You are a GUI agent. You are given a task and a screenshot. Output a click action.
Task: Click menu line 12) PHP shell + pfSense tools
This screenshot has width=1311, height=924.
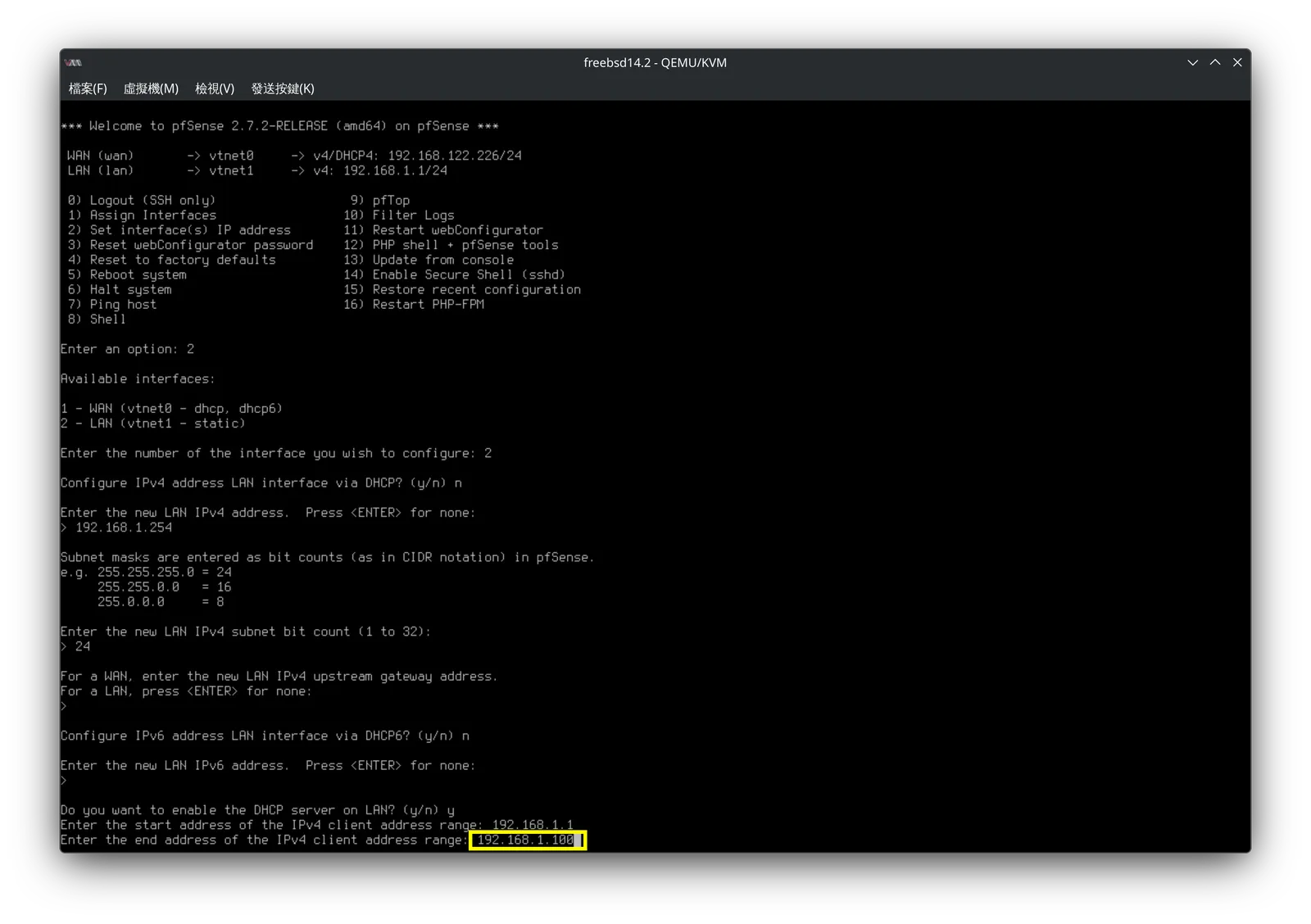coord(451,245)
